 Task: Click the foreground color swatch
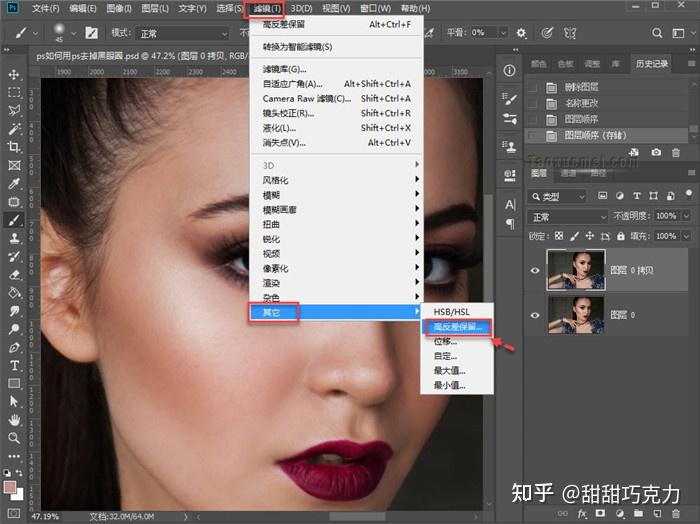coord(9,487)
